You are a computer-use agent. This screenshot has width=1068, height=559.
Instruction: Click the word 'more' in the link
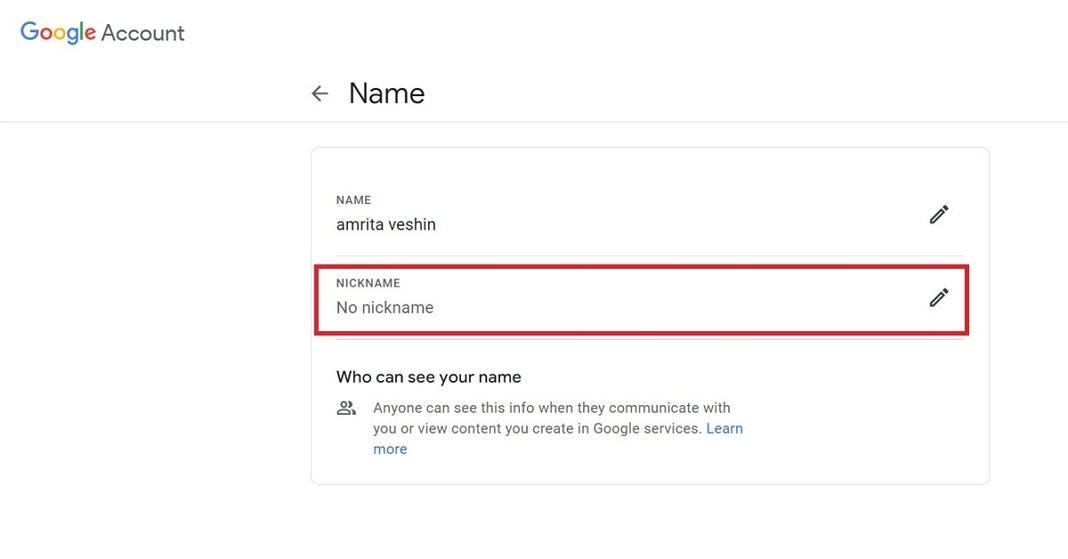[390, 449]
